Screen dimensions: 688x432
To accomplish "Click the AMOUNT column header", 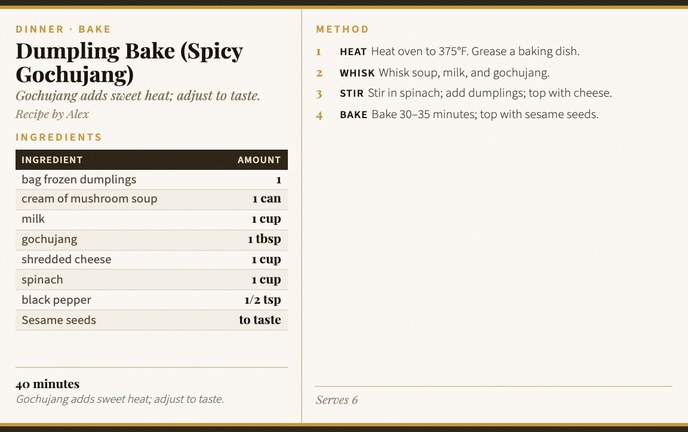I will tap(259, 160).
